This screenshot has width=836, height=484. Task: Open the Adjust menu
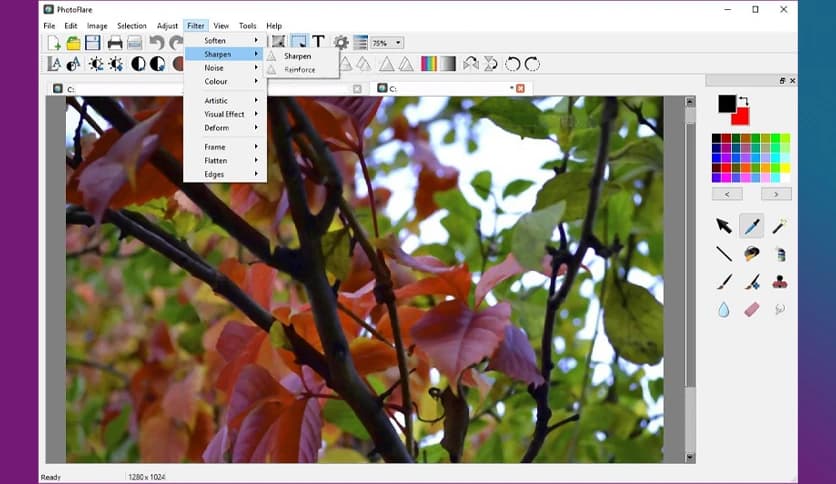point(167,26)
